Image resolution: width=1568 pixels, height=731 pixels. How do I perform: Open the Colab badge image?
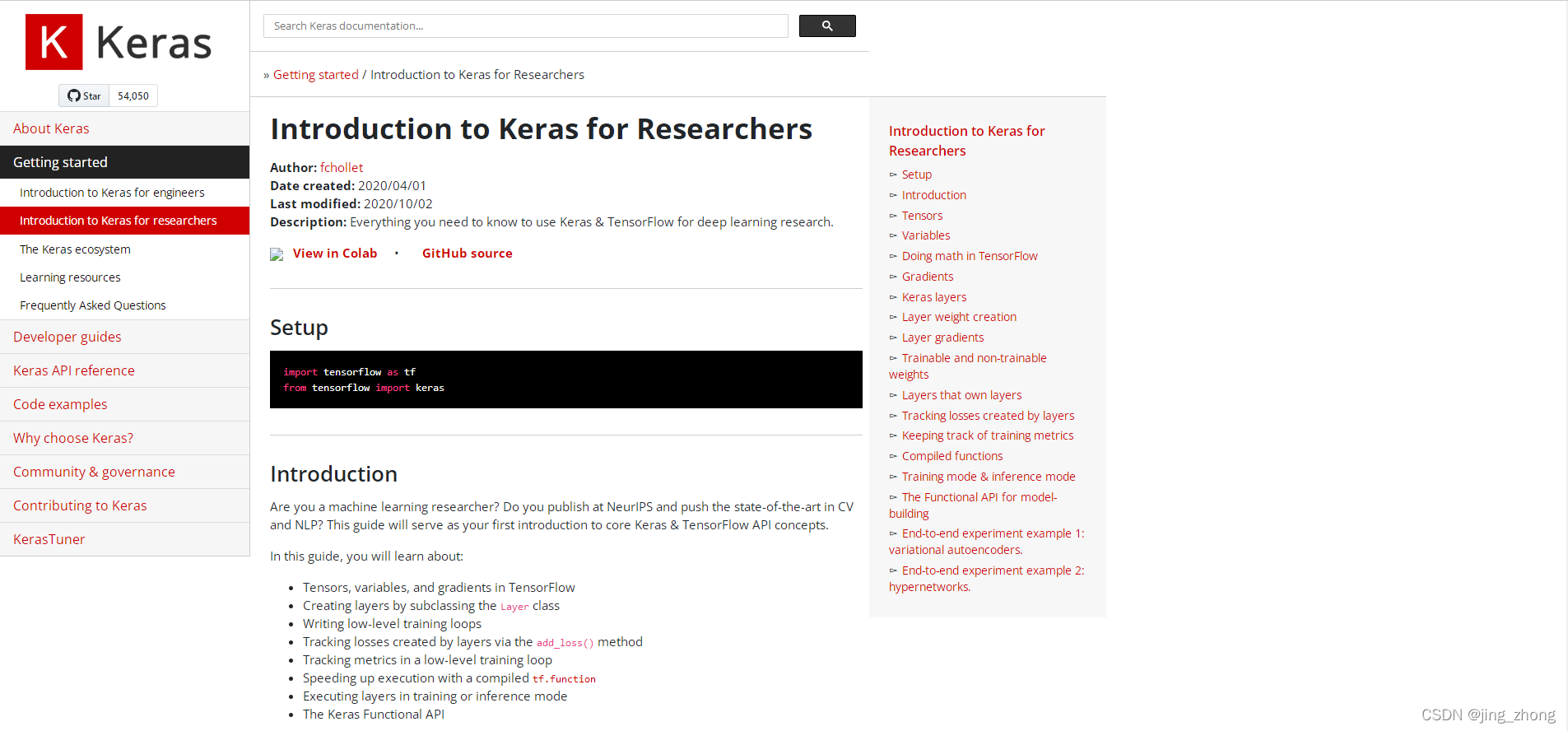click(x=277, y=254)
